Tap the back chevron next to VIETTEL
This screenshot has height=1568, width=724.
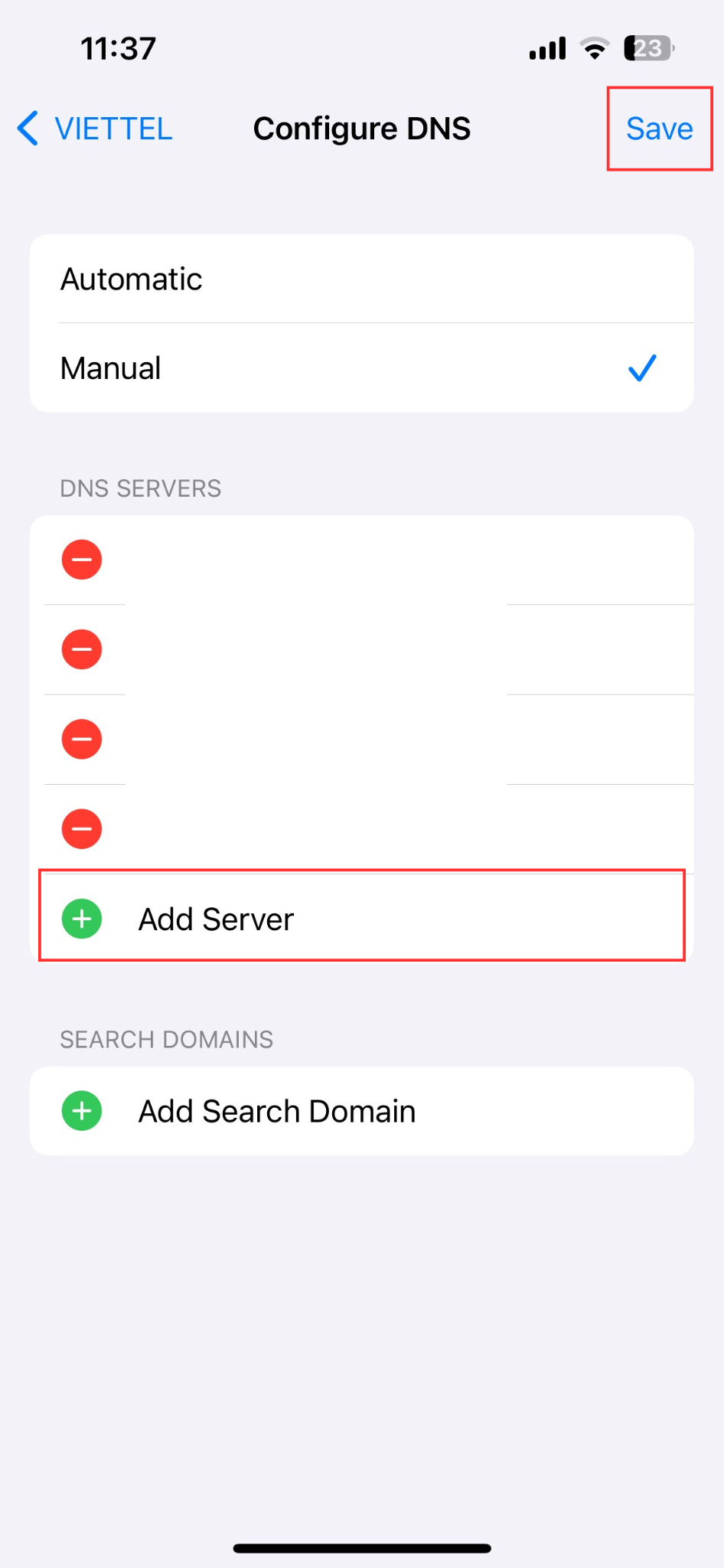[28, 128]
